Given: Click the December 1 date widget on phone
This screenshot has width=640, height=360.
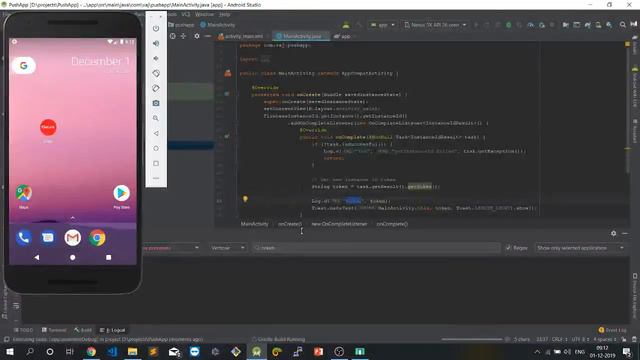Looking at the screenshot, I should click(x=100, y=61).
